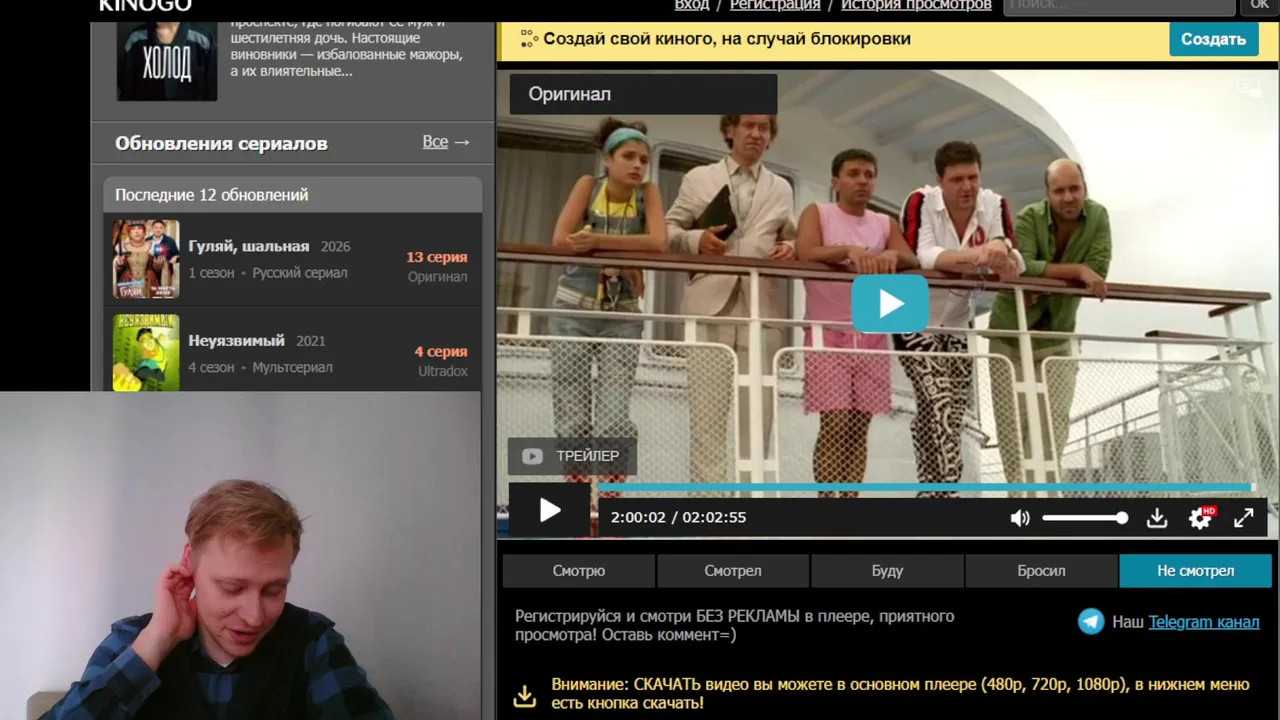Click the '4 серия' label
1280x720 pixels.
click(441, 351)
